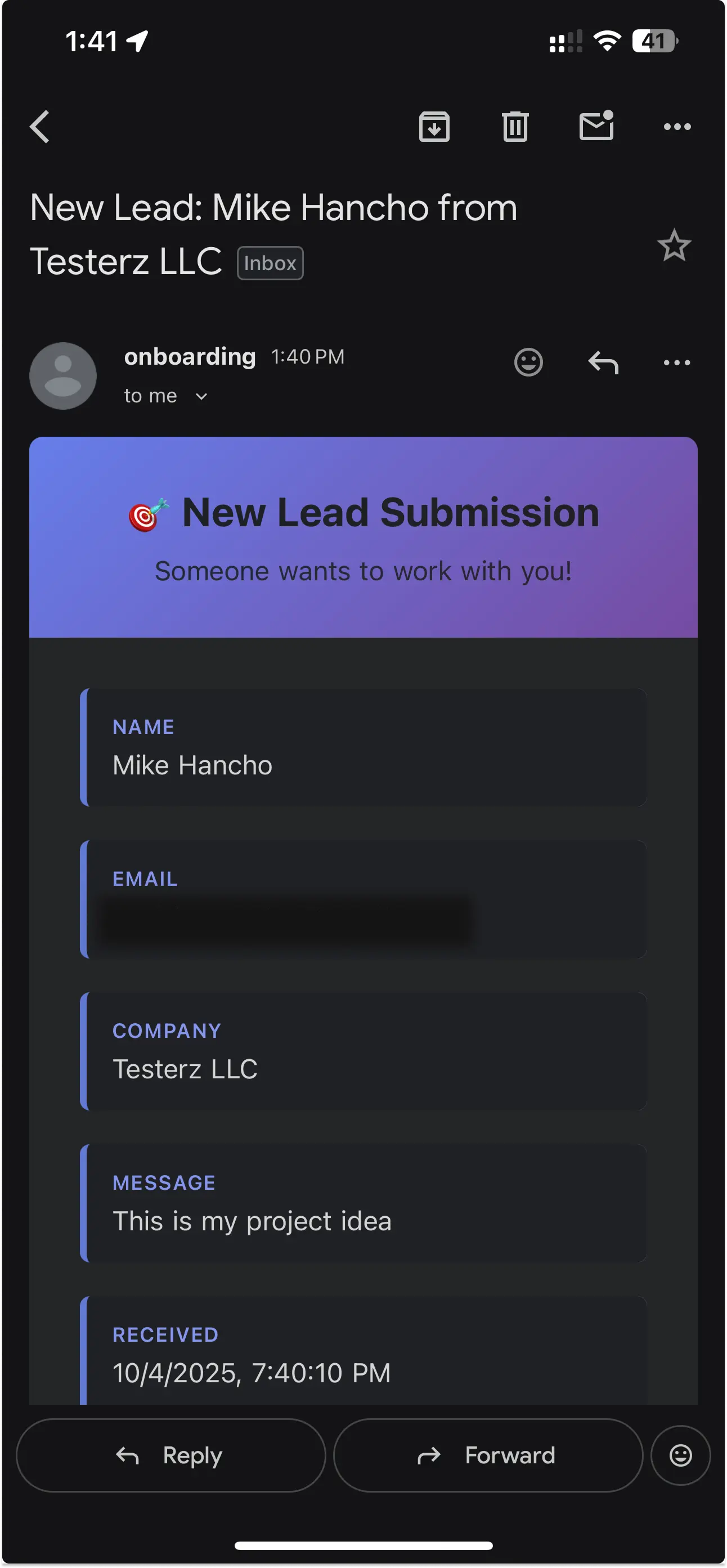This screenshot has height=1568, width=727.
Task: Open the top toolbar more options menu
Action: click(676, 127)
